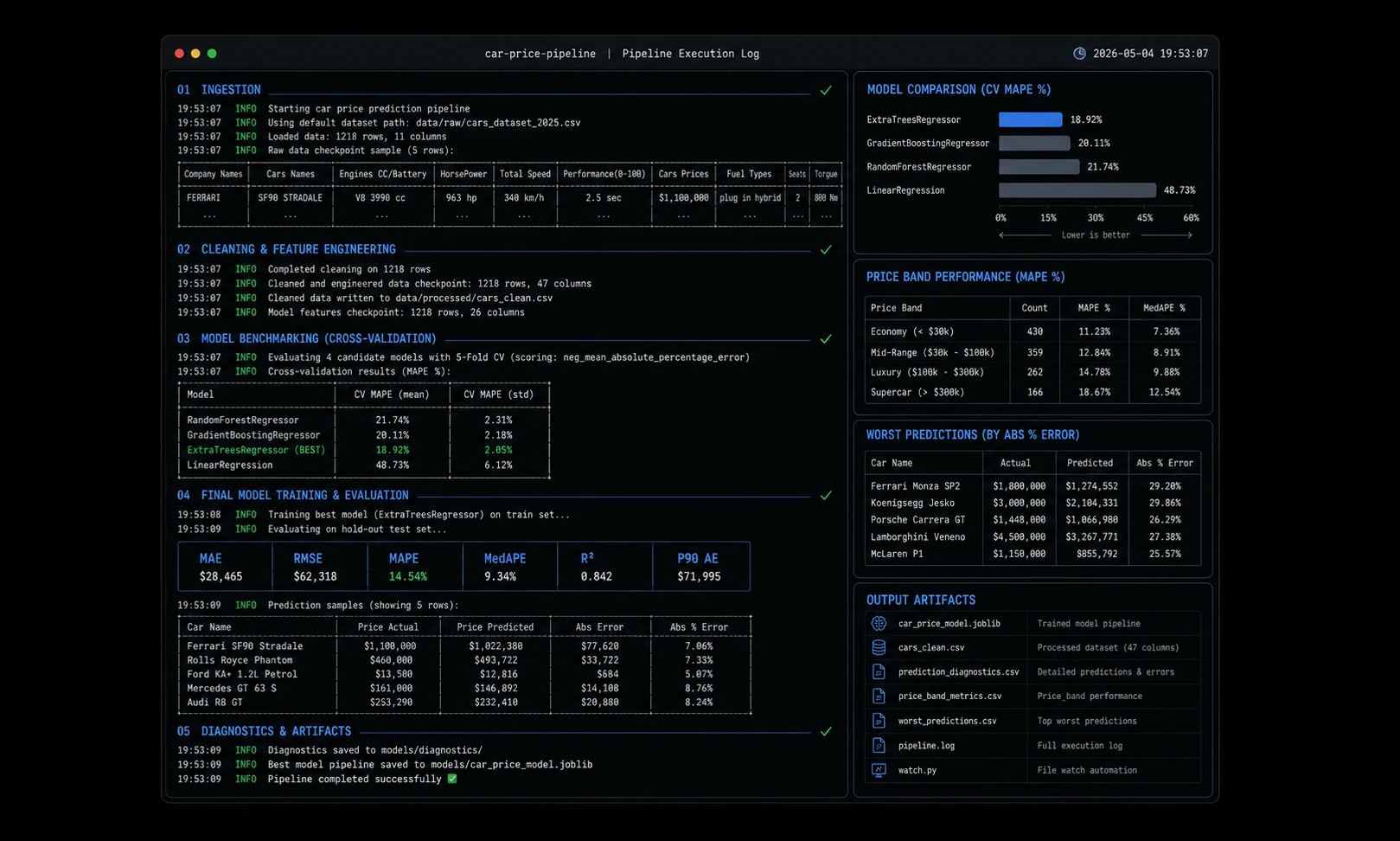The width and height of the screenshot is (1400, 841).
Task: Click the file icon beside pipeline.log
Action: click(x=879, y=745)
